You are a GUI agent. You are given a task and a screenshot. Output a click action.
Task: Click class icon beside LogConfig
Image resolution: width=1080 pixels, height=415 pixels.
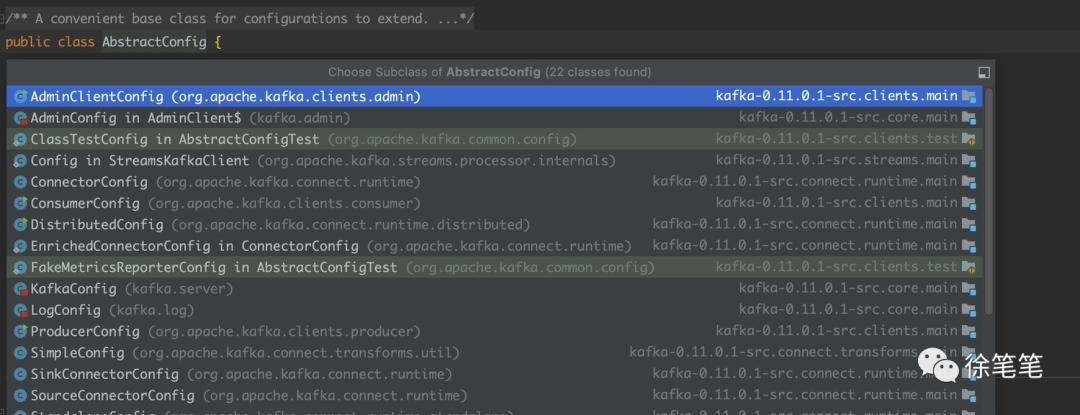21,310
